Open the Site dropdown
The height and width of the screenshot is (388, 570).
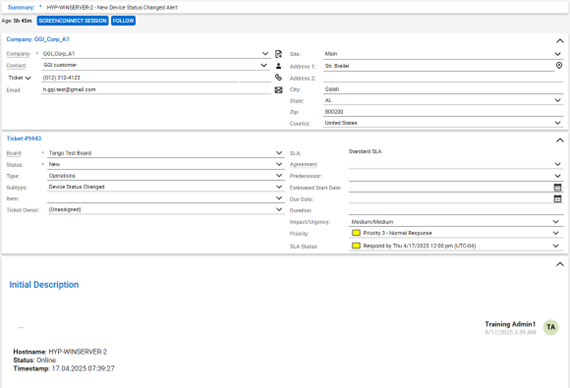pos(558,54)
